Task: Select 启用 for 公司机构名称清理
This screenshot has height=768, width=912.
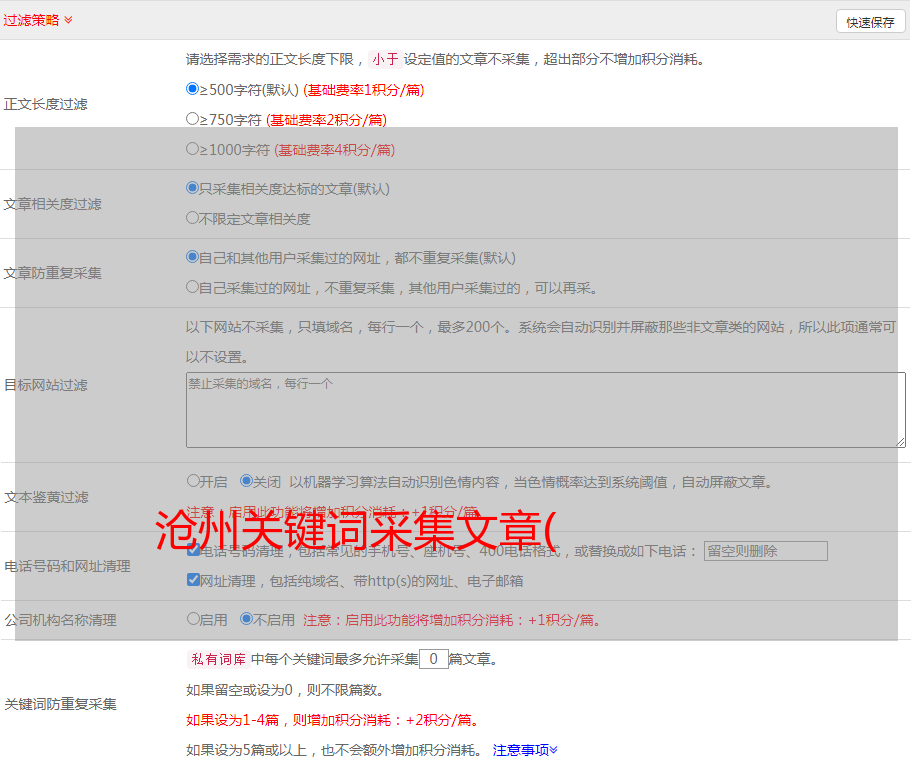Action: coord(193,619)
